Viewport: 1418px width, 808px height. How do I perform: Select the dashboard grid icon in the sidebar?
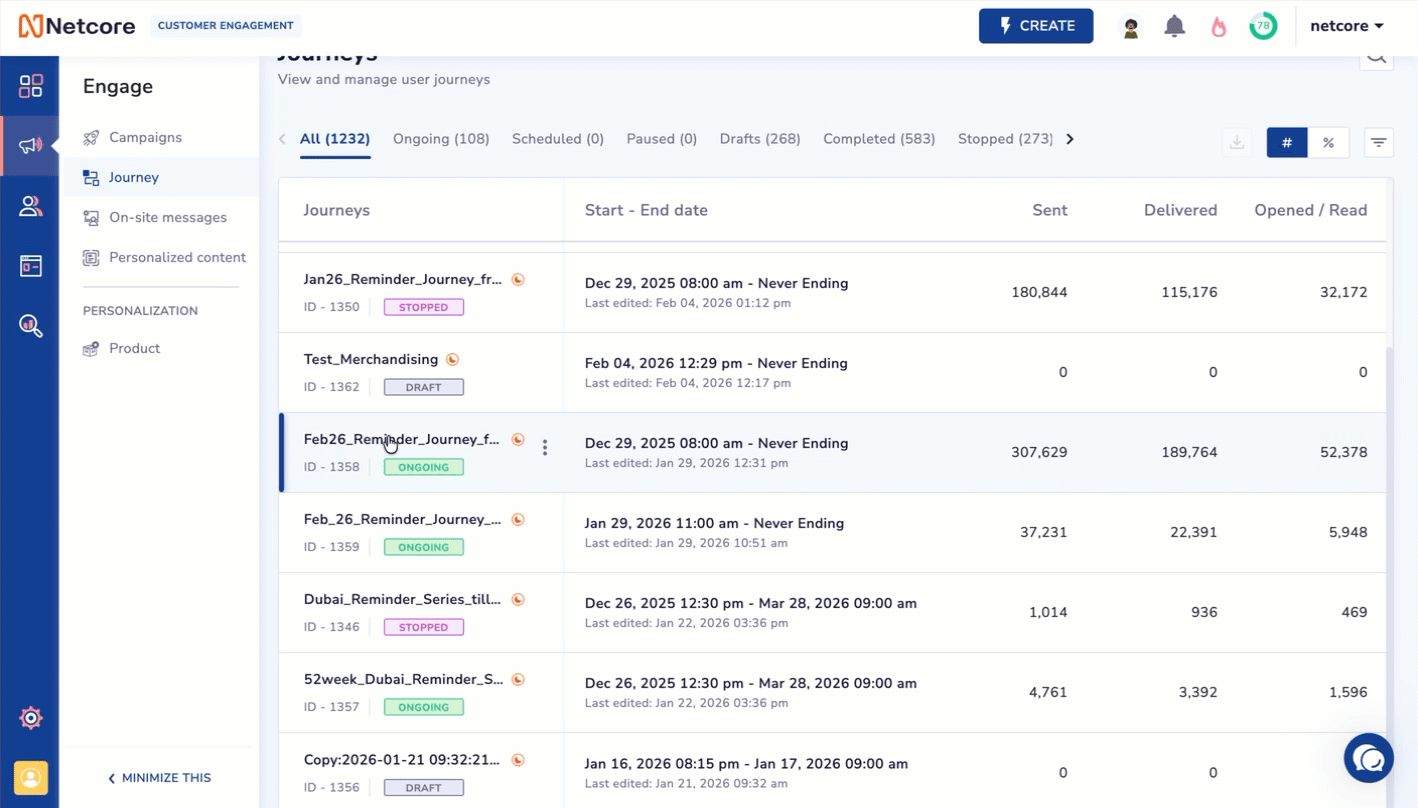pyautogui.click(x=30, y=86)
